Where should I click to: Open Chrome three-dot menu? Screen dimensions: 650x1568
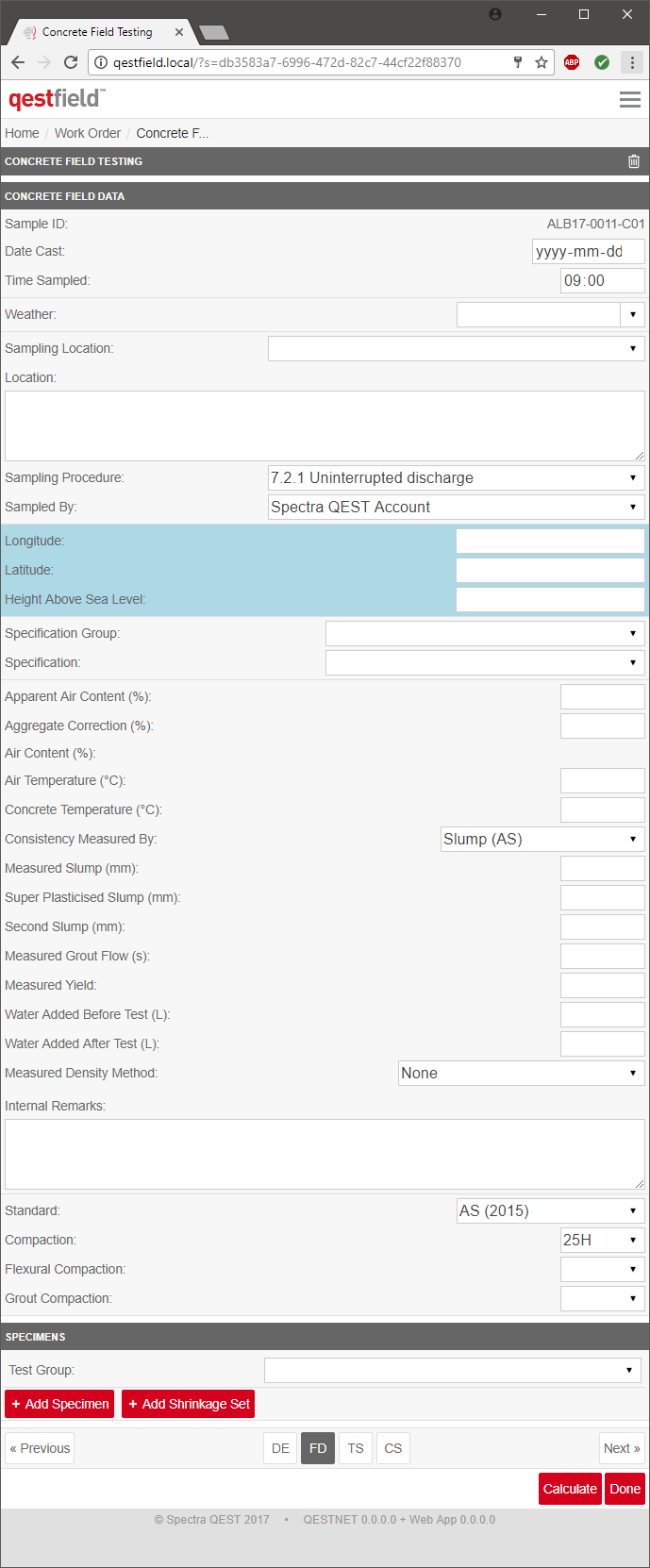click(x=632, y=62)
